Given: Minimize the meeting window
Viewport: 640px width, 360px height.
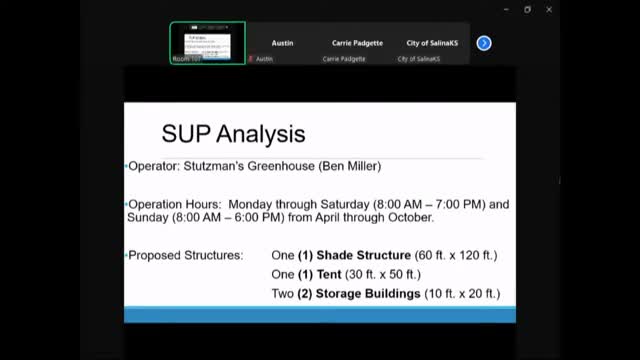Looking at the screenshot, I should [x=506, y=9].
